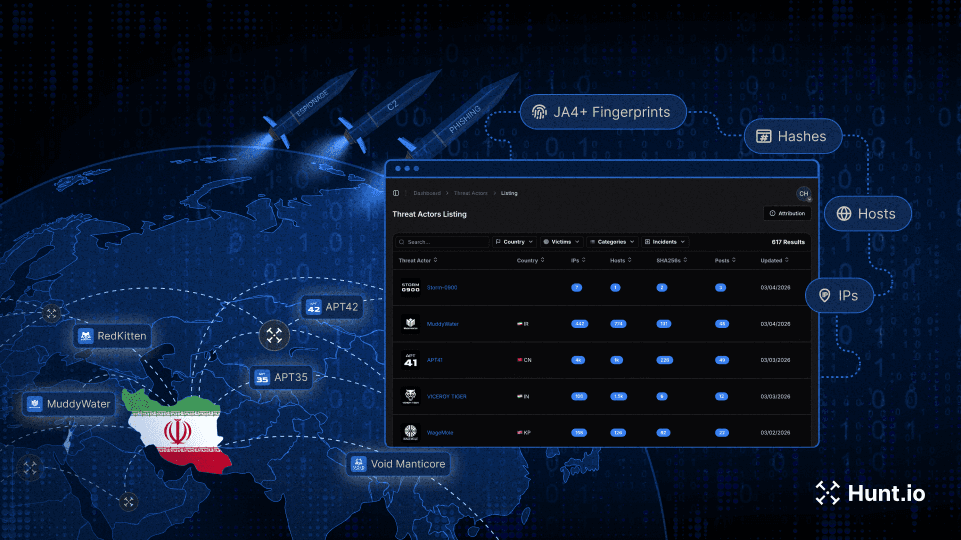
Task: Click the MuddyWater logo in the table
Action: pyautogui.click(x=410, y=324)
